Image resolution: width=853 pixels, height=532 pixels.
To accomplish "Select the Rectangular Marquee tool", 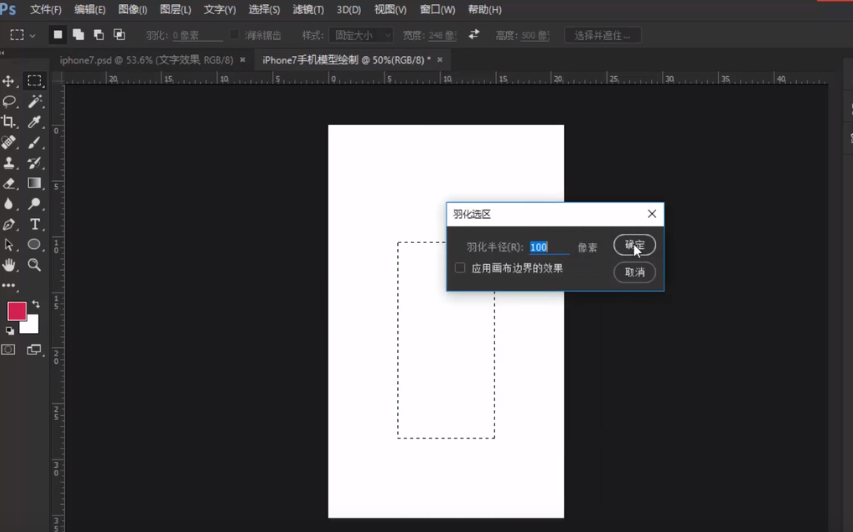I will pos(34,81).
